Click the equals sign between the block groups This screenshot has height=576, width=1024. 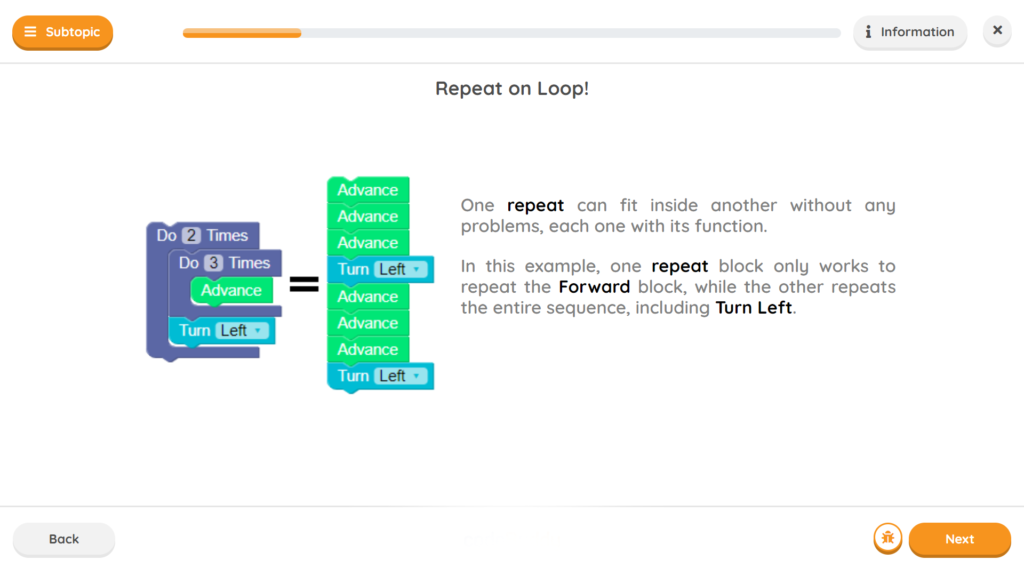pyautogui.click(x=304, y=285)
